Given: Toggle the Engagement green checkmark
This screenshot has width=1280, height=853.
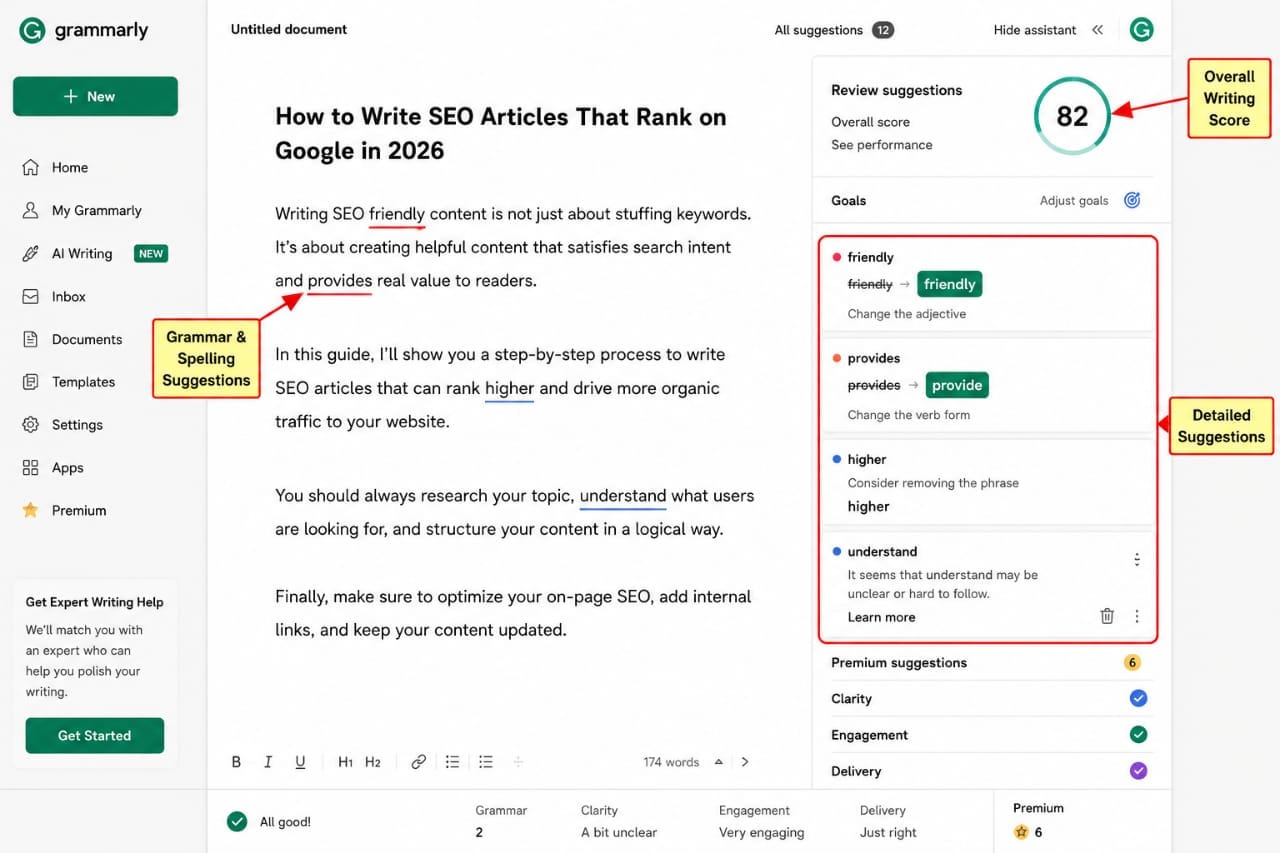Looking at the screenshot, I should click(x=1138, y=735).
